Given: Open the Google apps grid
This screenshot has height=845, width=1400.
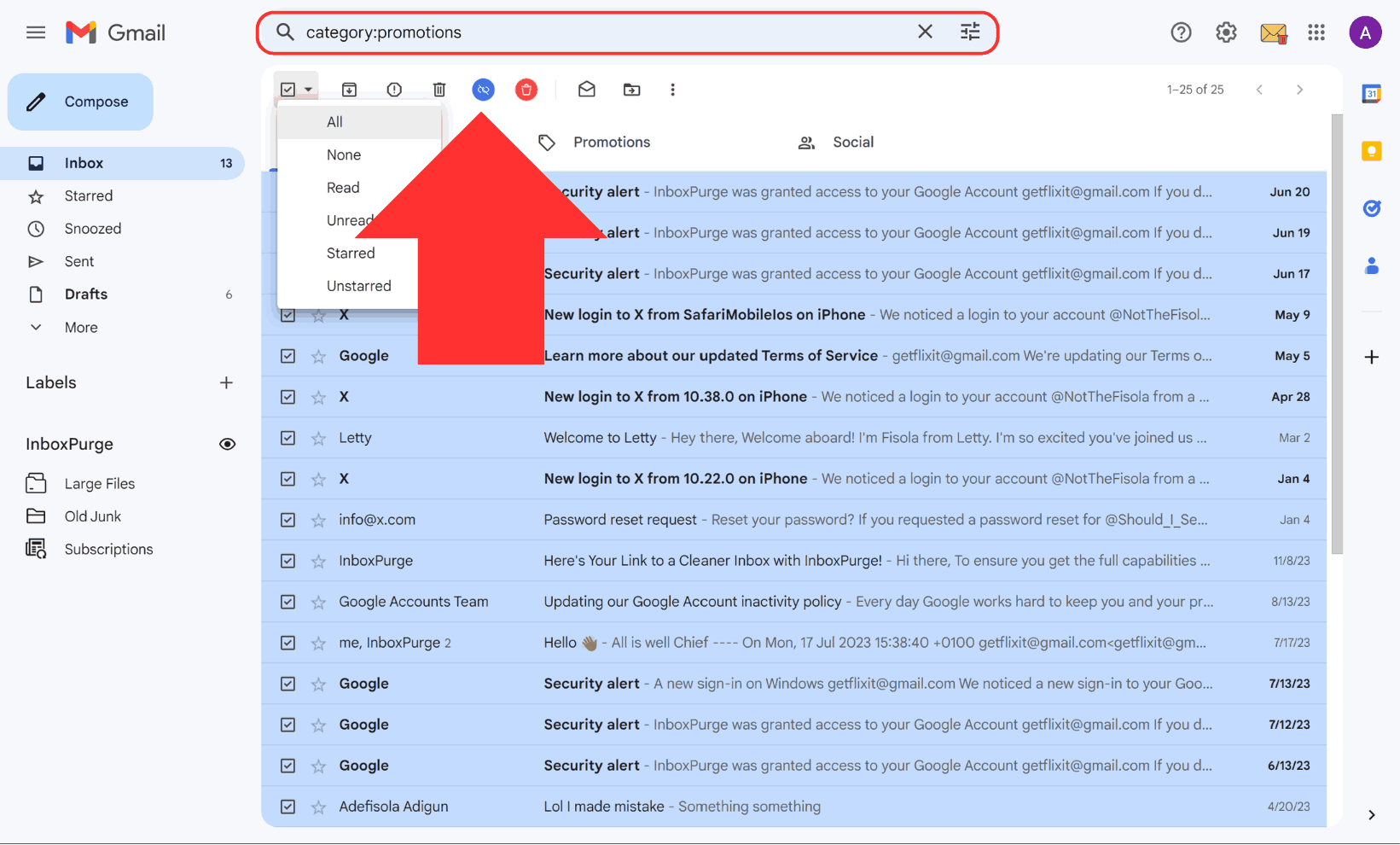Looking at the screenshot, I should pos(1316,32).
